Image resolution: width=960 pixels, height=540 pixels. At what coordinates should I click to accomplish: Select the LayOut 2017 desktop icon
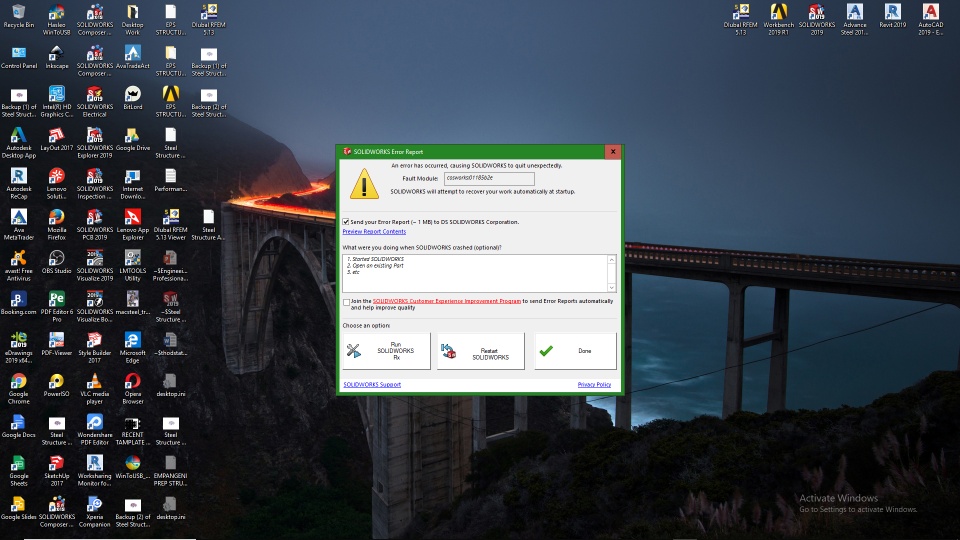coord(56,140)
